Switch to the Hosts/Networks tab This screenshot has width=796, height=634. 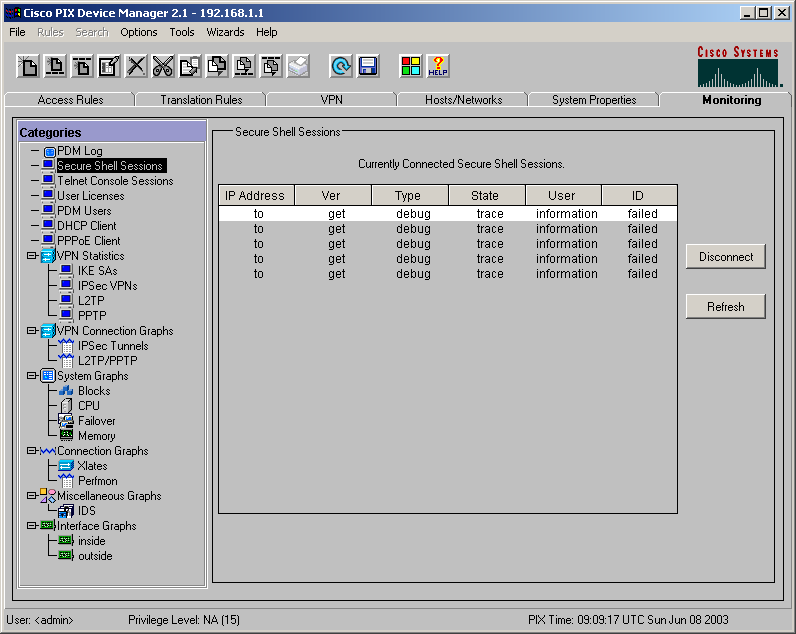click(463, 99)
